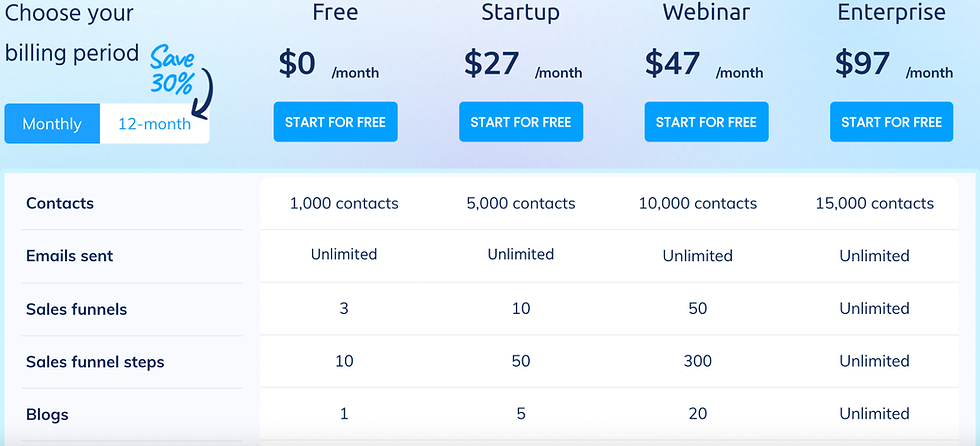Click the Sales funnel steps row label
The width and height of the screenshot is (980, 446).
pos(96,362)
